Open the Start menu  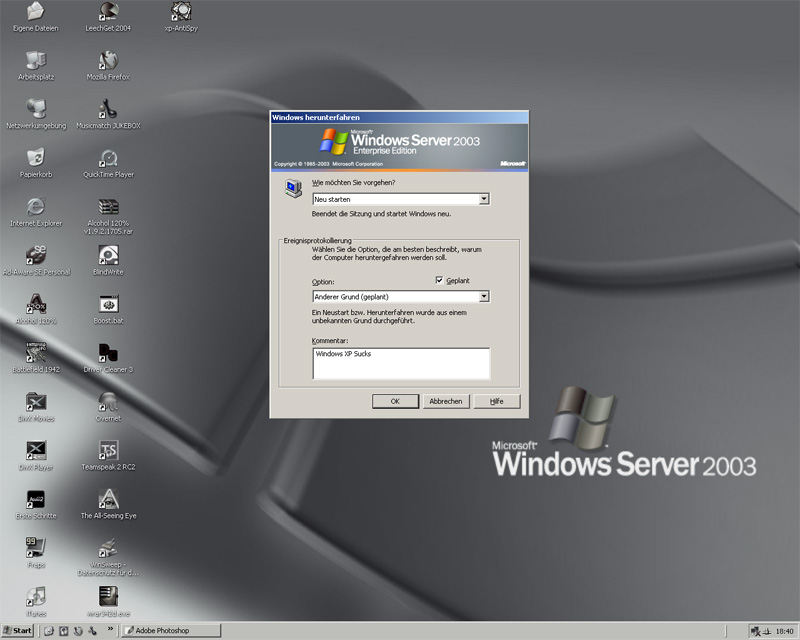click(18, 630)
